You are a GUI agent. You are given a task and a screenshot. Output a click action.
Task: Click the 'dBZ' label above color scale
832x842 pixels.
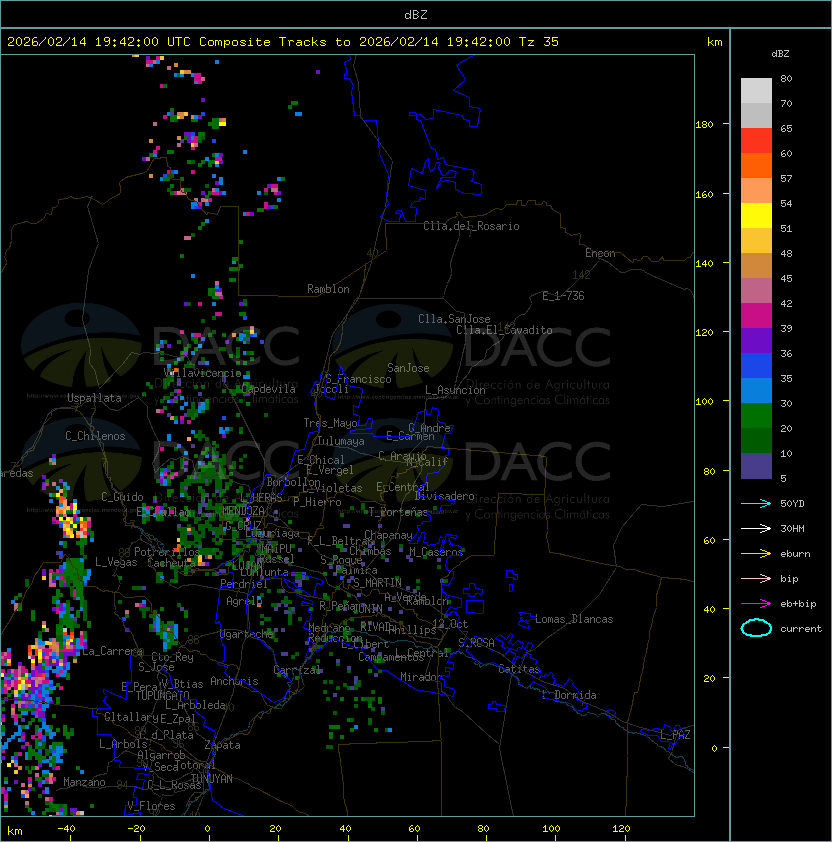pyautogui.click(x=780, y=54)
